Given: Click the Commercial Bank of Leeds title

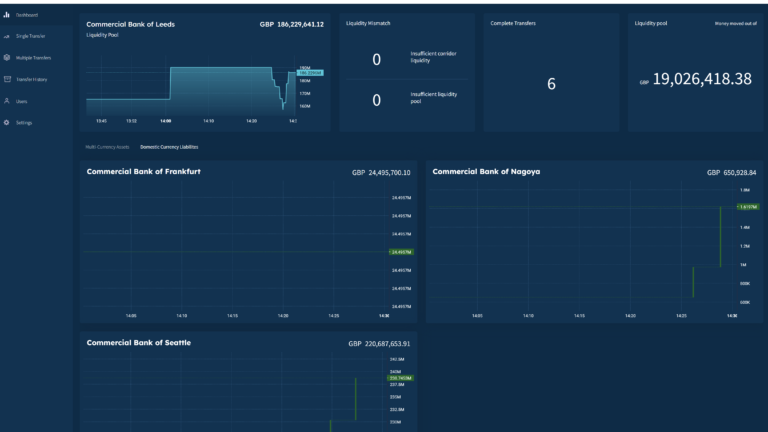Looking at the screenshot, I should click(130, 24).
